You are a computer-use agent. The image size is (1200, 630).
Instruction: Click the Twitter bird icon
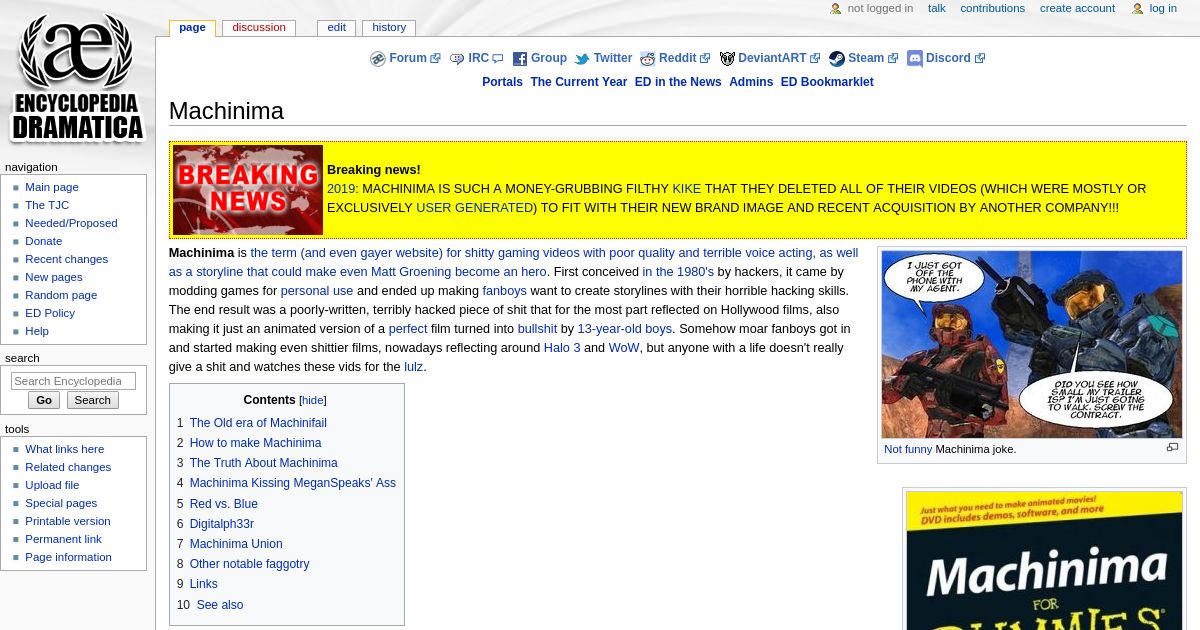point(582,59)
